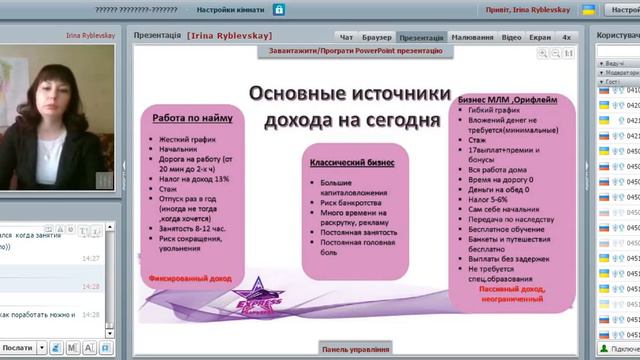Select the 4x tab

567,37
